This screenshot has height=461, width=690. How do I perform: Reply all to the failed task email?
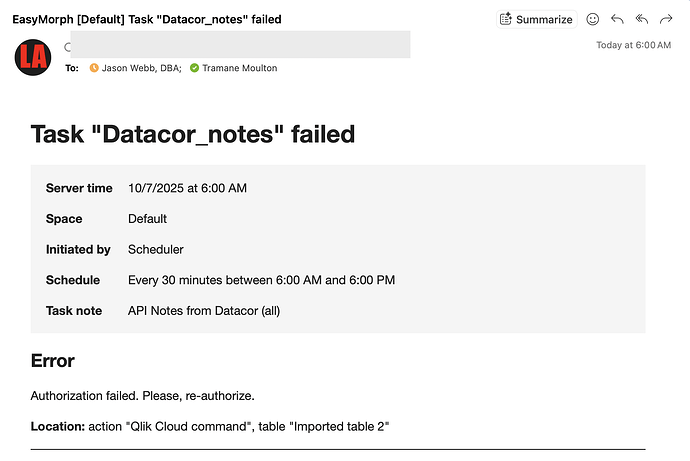(641, 19)
